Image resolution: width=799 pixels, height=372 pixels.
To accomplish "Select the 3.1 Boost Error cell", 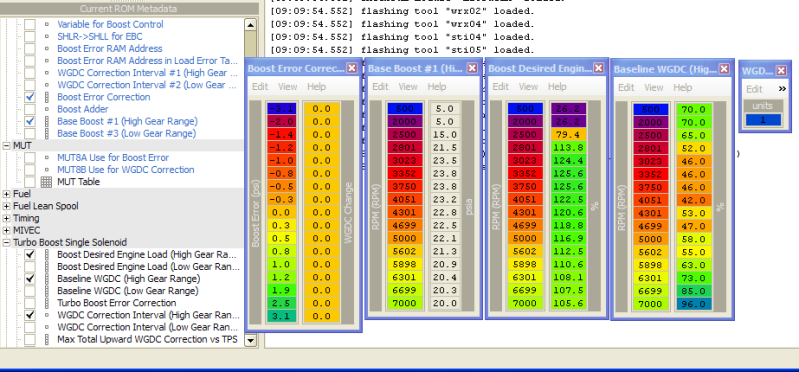I will [x=282, y=316].
